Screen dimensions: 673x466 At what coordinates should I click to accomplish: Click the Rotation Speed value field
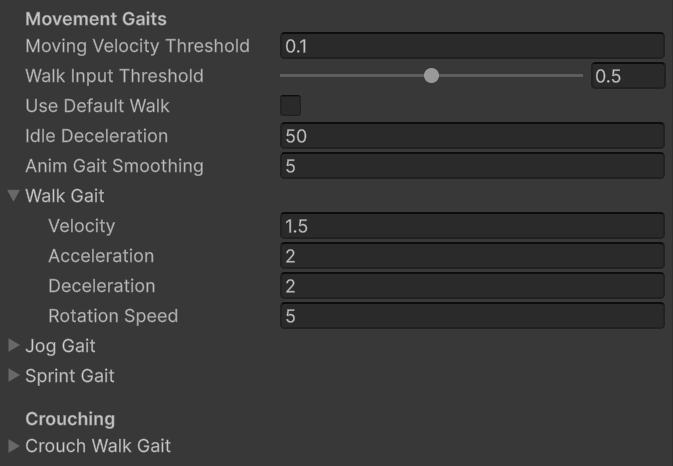tap(473, 316)
